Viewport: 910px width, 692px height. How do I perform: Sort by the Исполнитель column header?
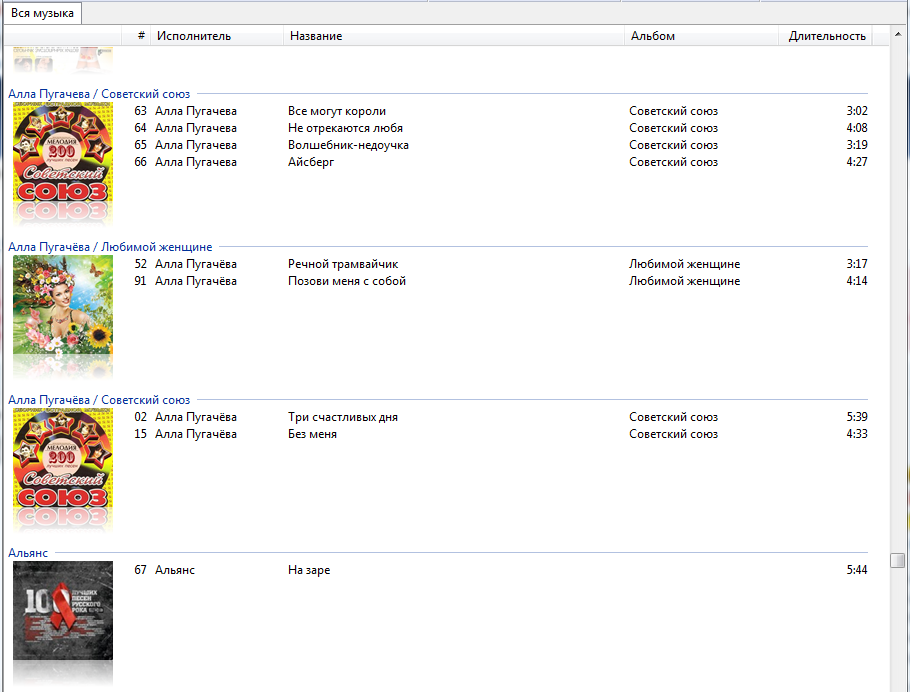(194, 36)
